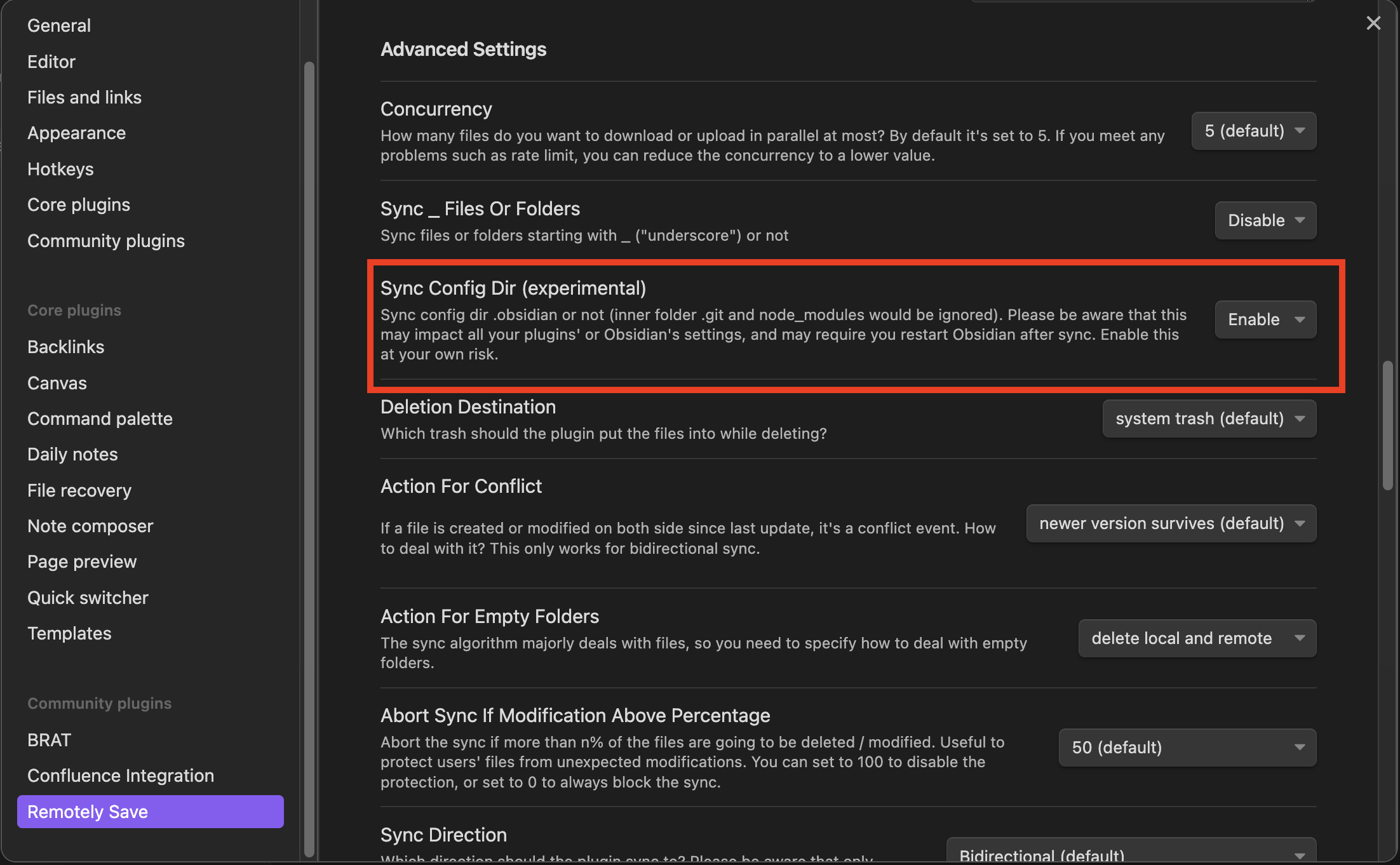
Task: Expand the Sync Config Dir dropdown
Action: pyautogui.click(x=1265, y=319)
